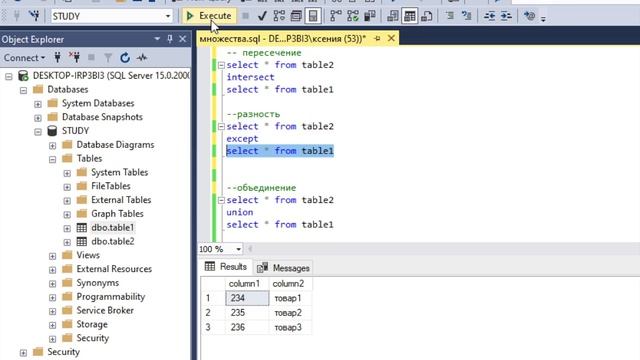Image resolution: width=640 pixels, height=360 pixels.
Task: Click Object Explorer stop square icon
Action: pos(91,58)
